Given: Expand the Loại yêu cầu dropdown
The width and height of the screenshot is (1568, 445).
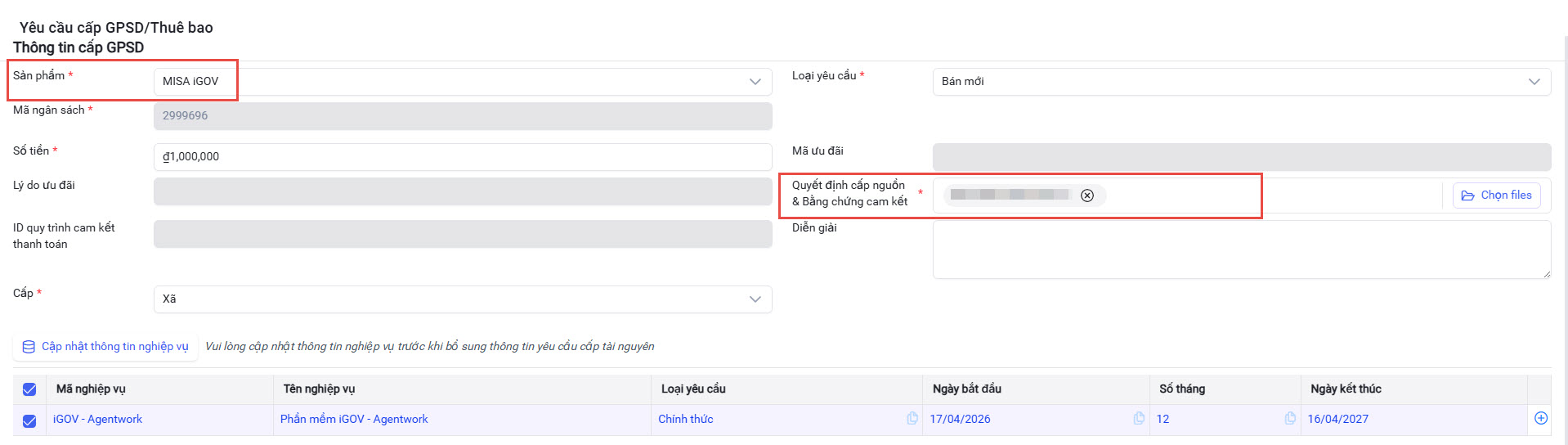Looking at the screenshot, I should (1241, 82).
